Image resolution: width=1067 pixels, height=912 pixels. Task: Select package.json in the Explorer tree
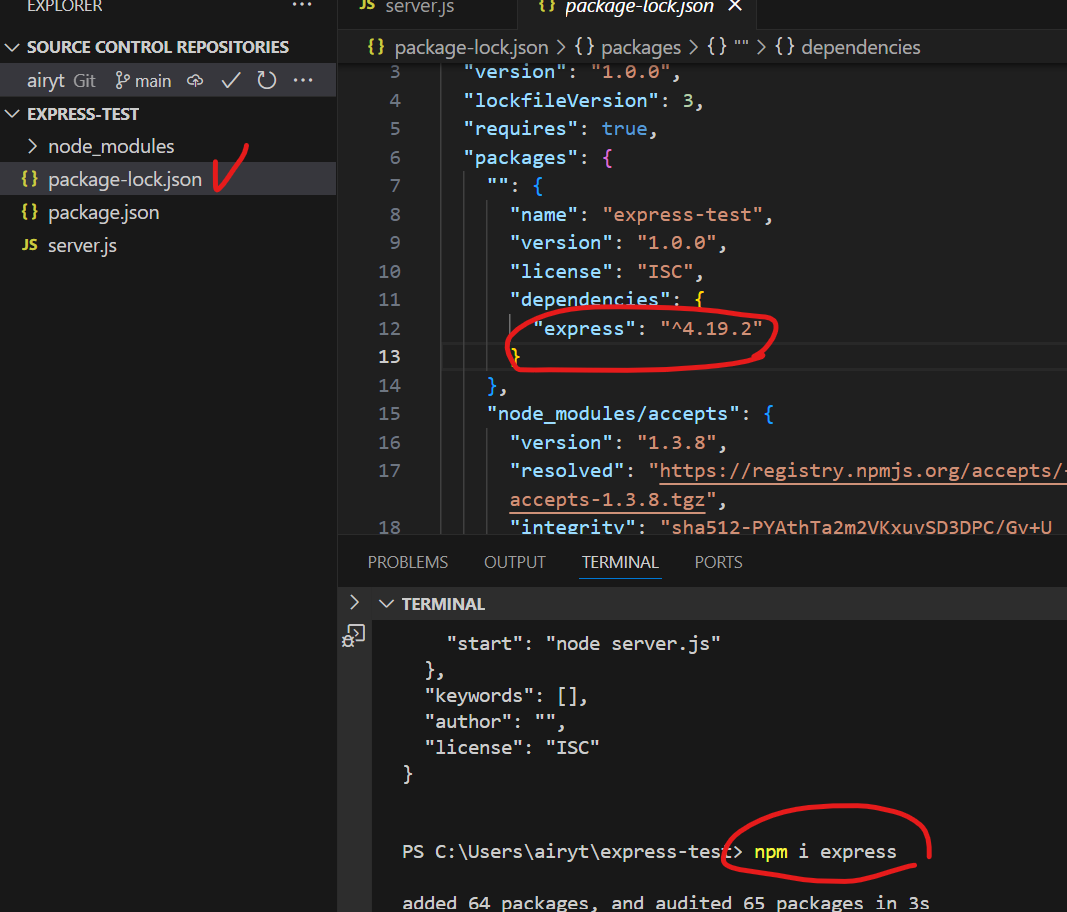point(103,212)
